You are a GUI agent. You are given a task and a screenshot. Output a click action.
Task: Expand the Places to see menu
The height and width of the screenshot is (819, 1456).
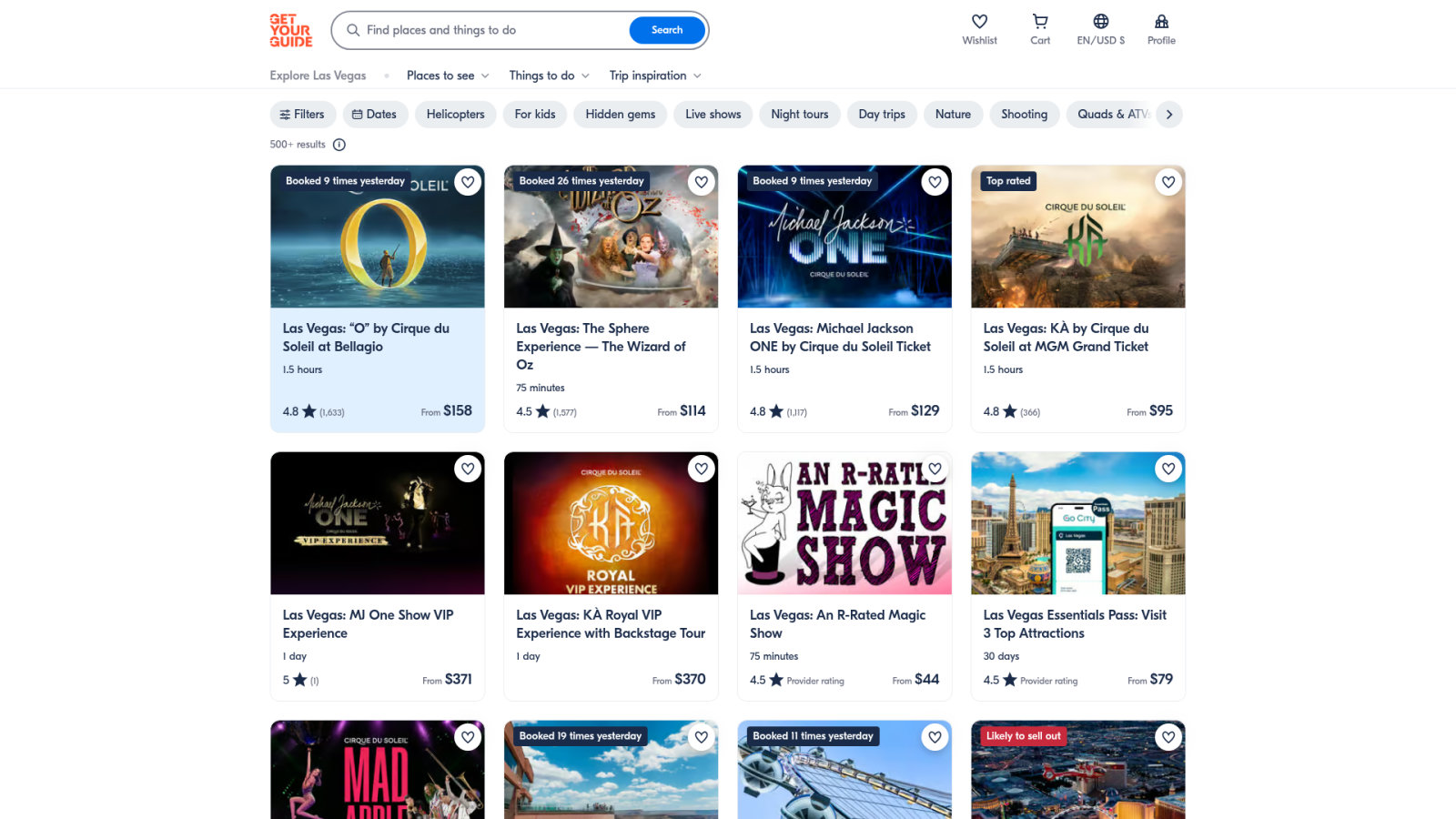pyautogui.click(x=448, y=76)
